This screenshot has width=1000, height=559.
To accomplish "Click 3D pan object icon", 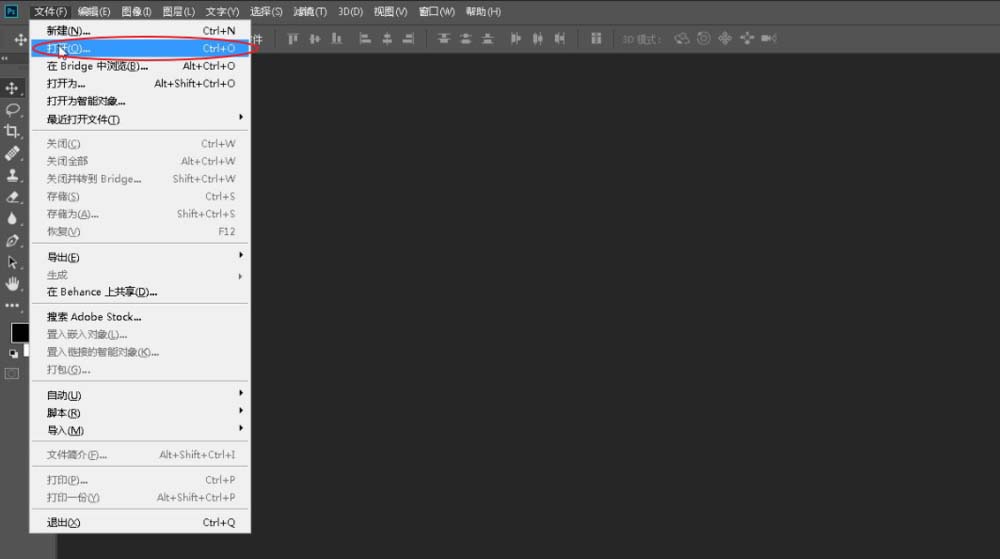I will pyautogui.click(x=725, y=39).
